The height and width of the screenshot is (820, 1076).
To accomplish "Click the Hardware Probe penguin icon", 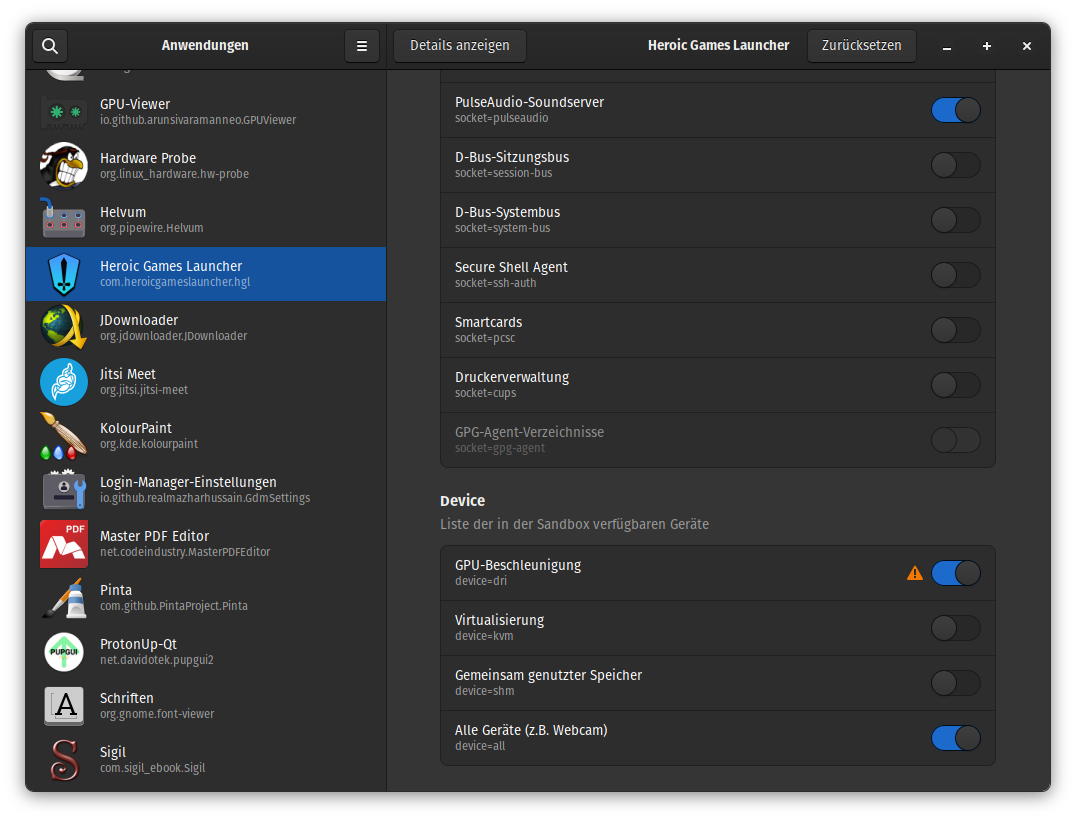I will pyautogui.click(x=64, y=165).
